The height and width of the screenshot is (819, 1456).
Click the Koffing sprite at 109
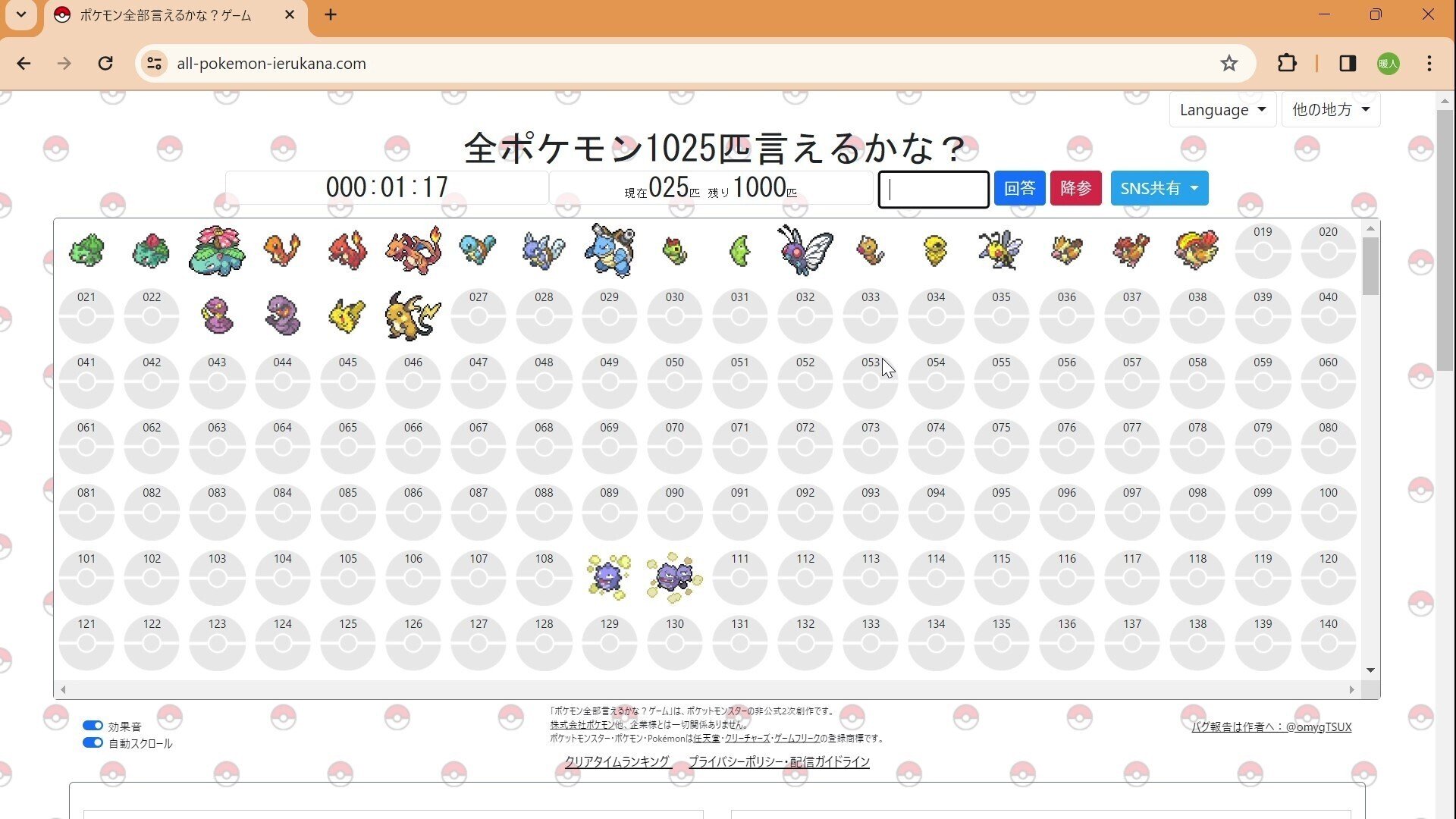pyautogui.click(x=609, y=578)
